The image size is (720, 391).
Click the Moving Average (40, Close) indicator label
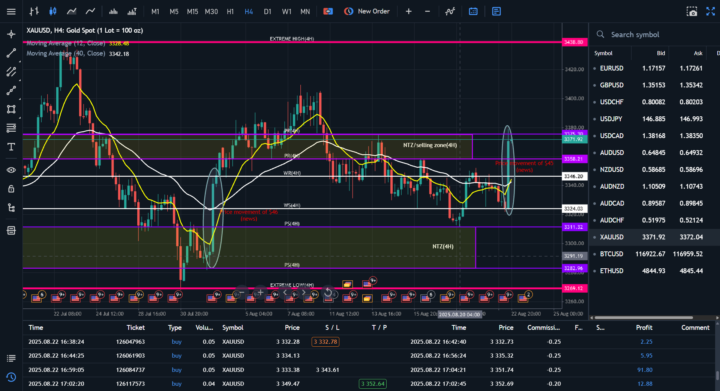(x=66, y=53)
